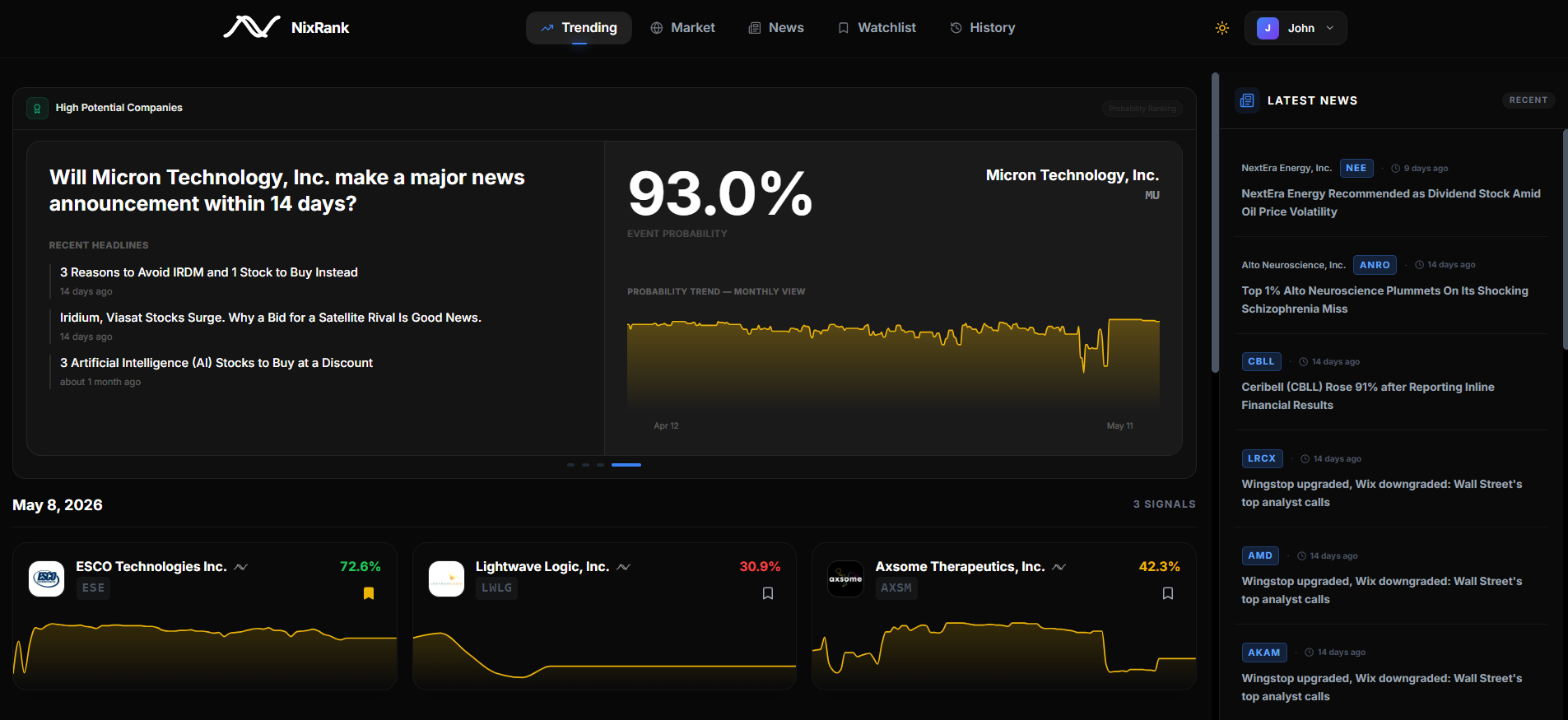Image resolution: width=1568 pixels, height=720 pixels.
Task: Click the clock icon beside '9 days ago'
Action: tap(1396, 169)
